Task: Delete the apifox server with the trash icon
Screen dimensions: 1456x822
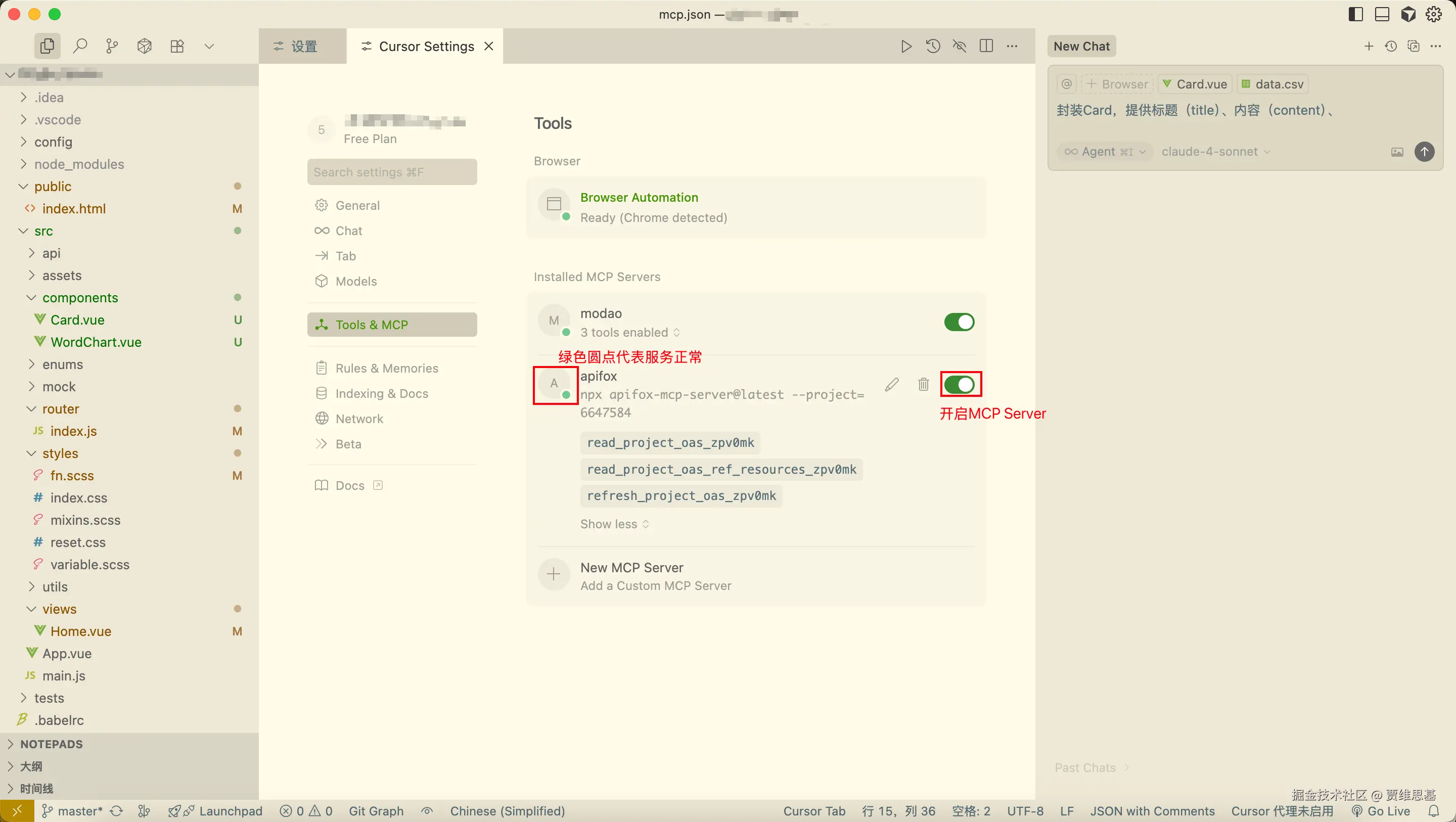Action: 924,384
